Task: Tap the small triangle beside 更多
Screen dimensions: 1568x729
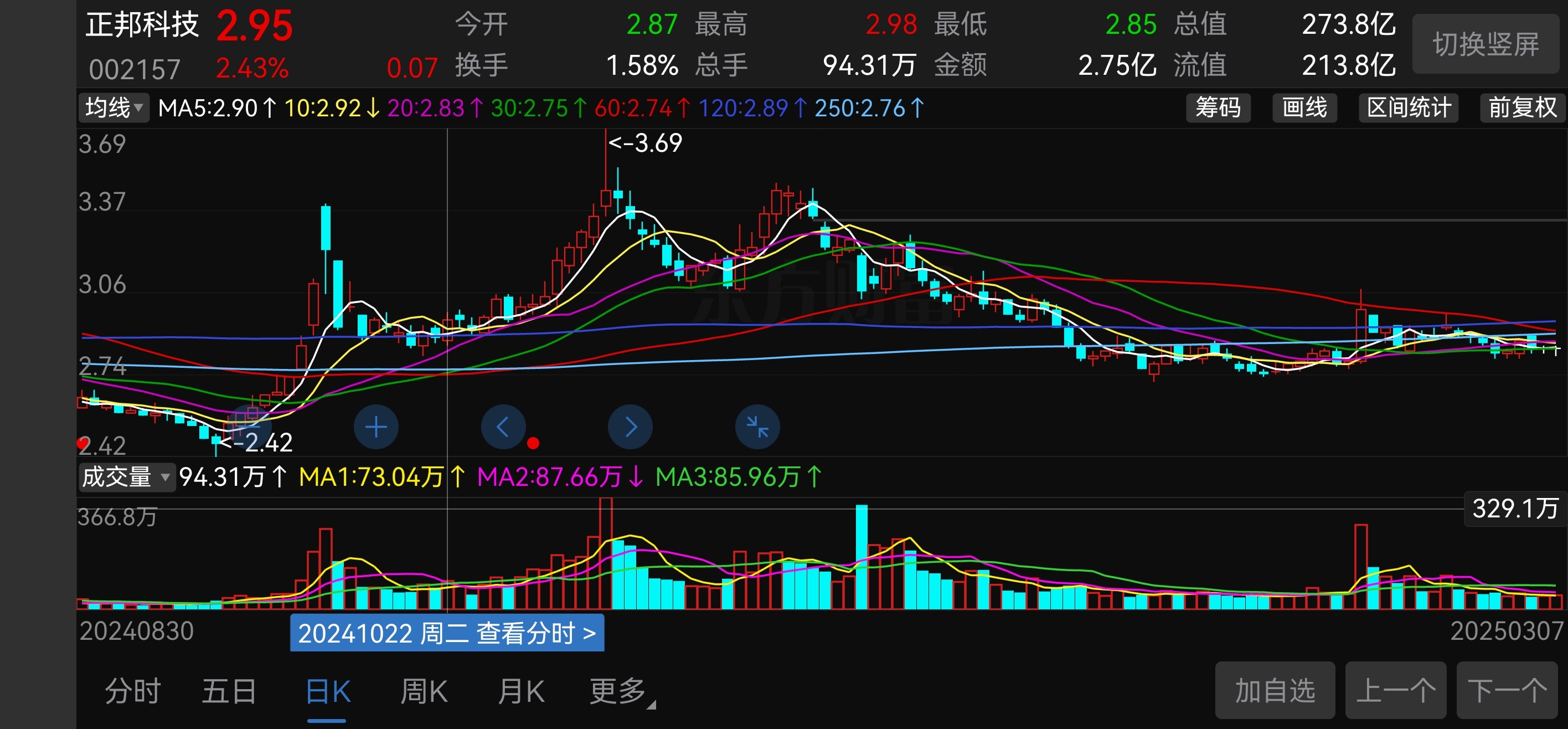Action: click(651, 705)
